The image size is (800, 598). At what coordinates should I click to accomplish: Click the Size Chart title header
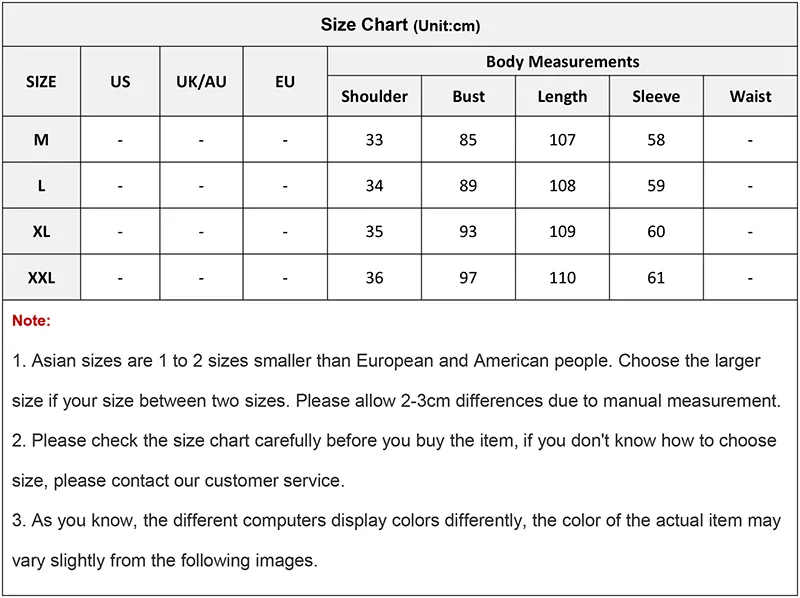pos(400,24)
